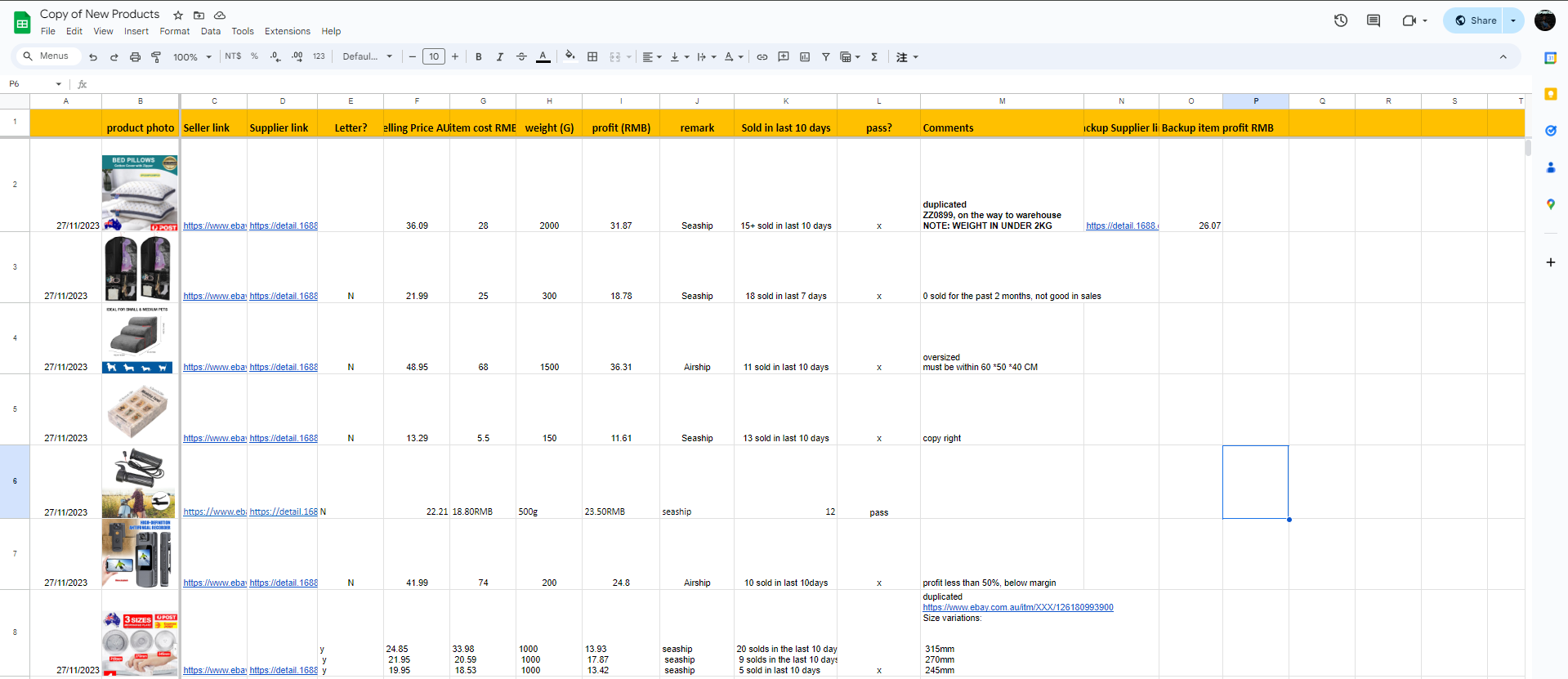Increase decimal places
The height and width of the screenshot is (679, 1568).
click(x=297, y=56)
